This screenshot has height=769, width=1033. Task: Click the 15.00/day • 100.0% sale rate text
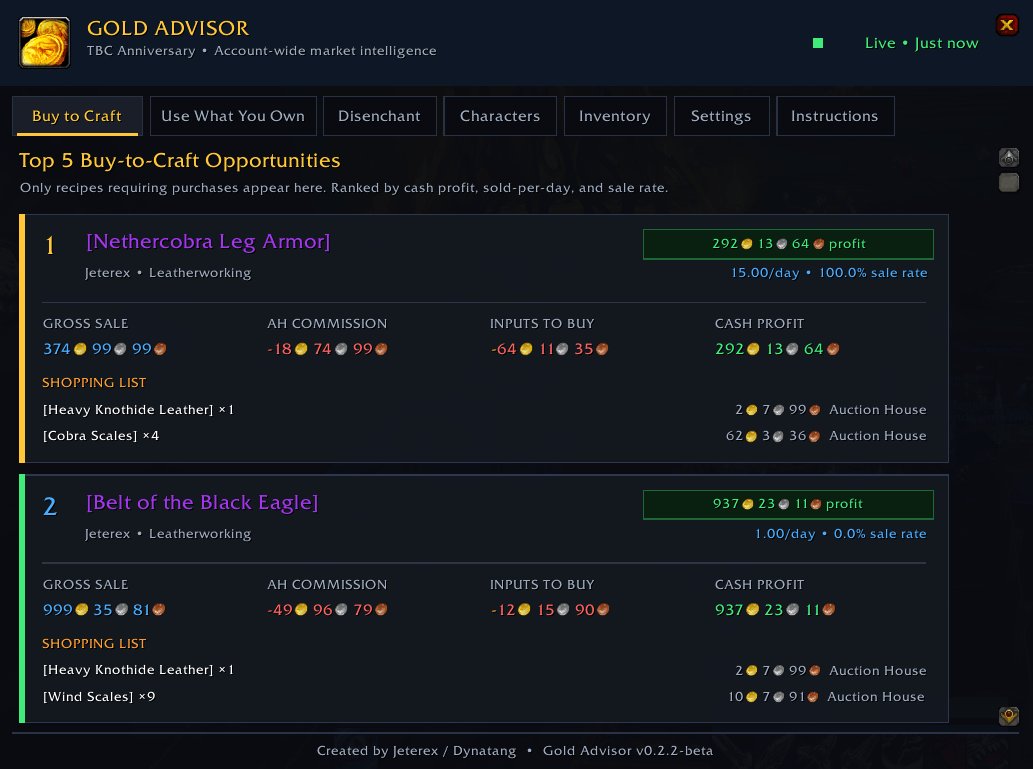(x=829, y=273)
